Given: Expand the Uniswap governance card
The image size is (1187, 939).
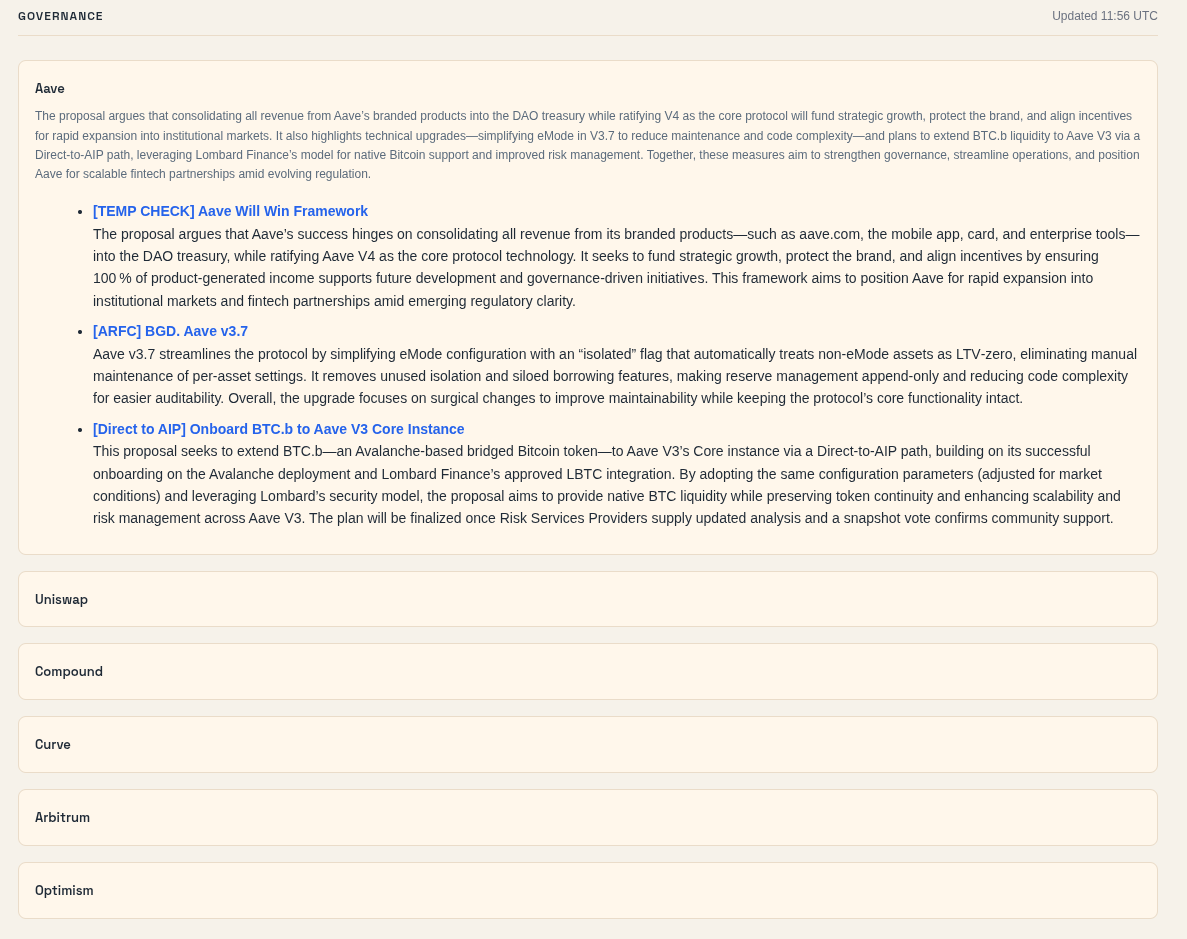Looking at the screenshot, I should click(x=587, y=599).
